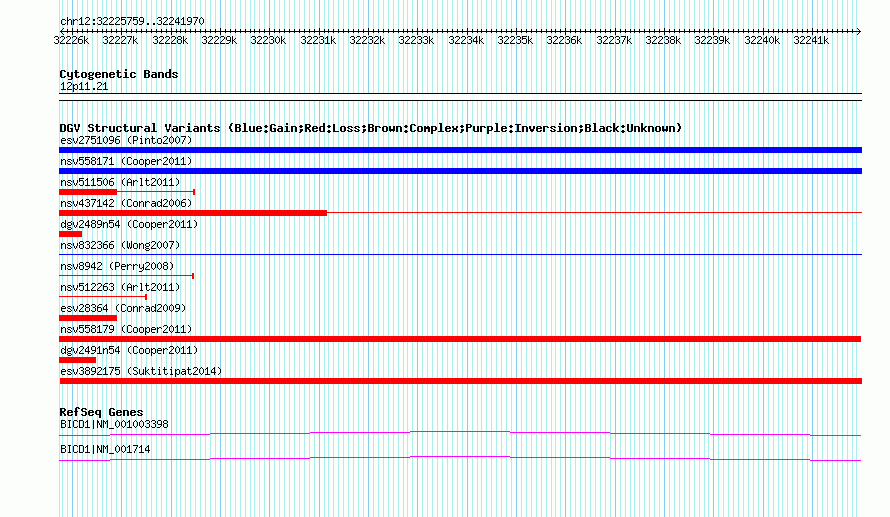Click the dgv2491n54 (Cooper2011) label

click(x=129, y=350)
